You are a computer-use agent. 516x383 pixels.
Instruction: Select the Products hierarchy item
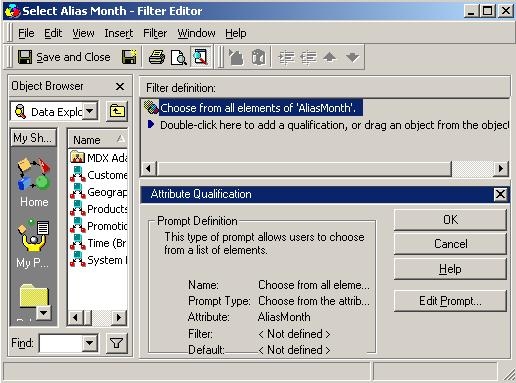(x=99, y=209)
